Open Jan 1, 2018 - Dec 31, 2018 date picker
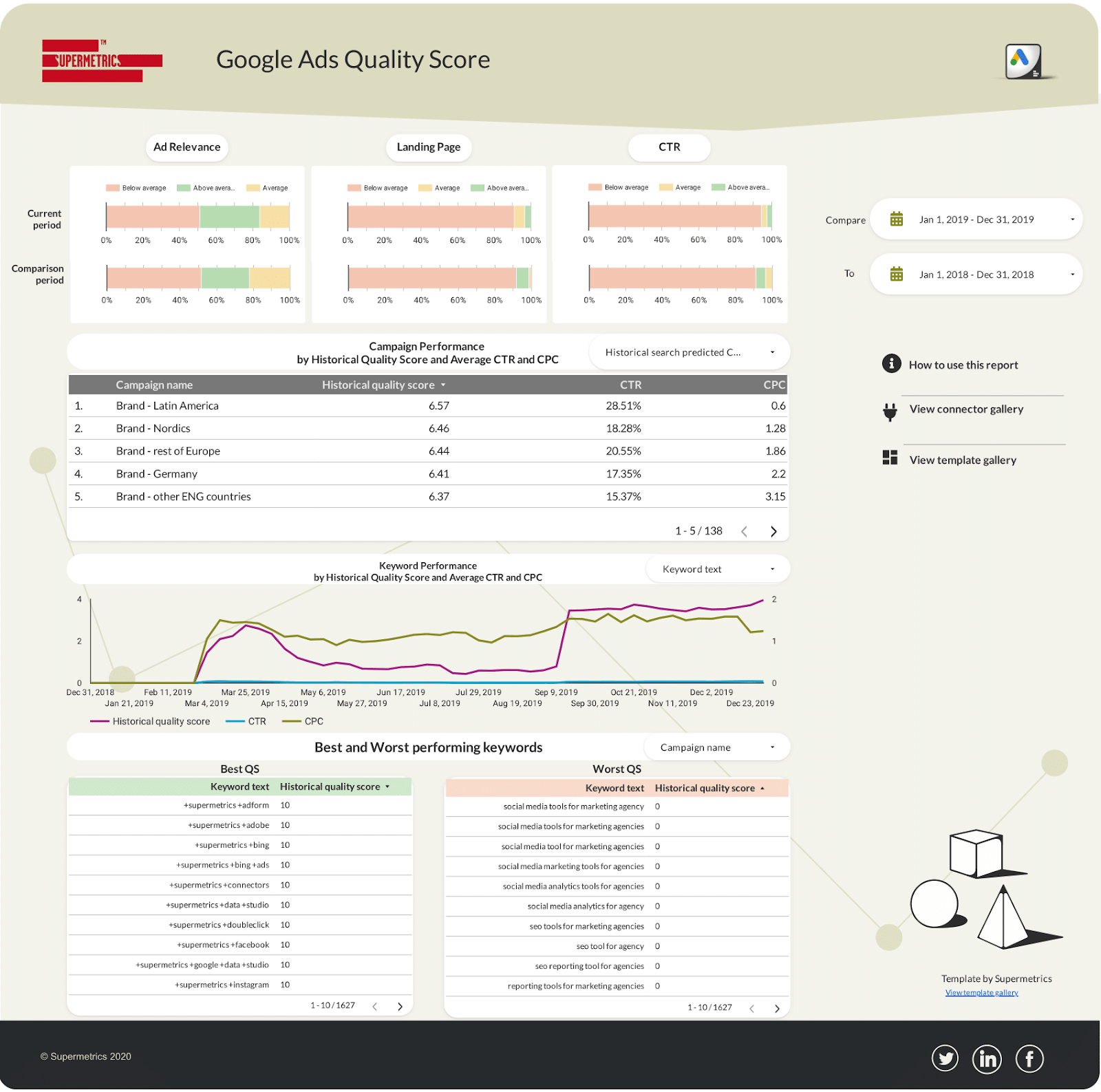 click(x=976, y=274)
